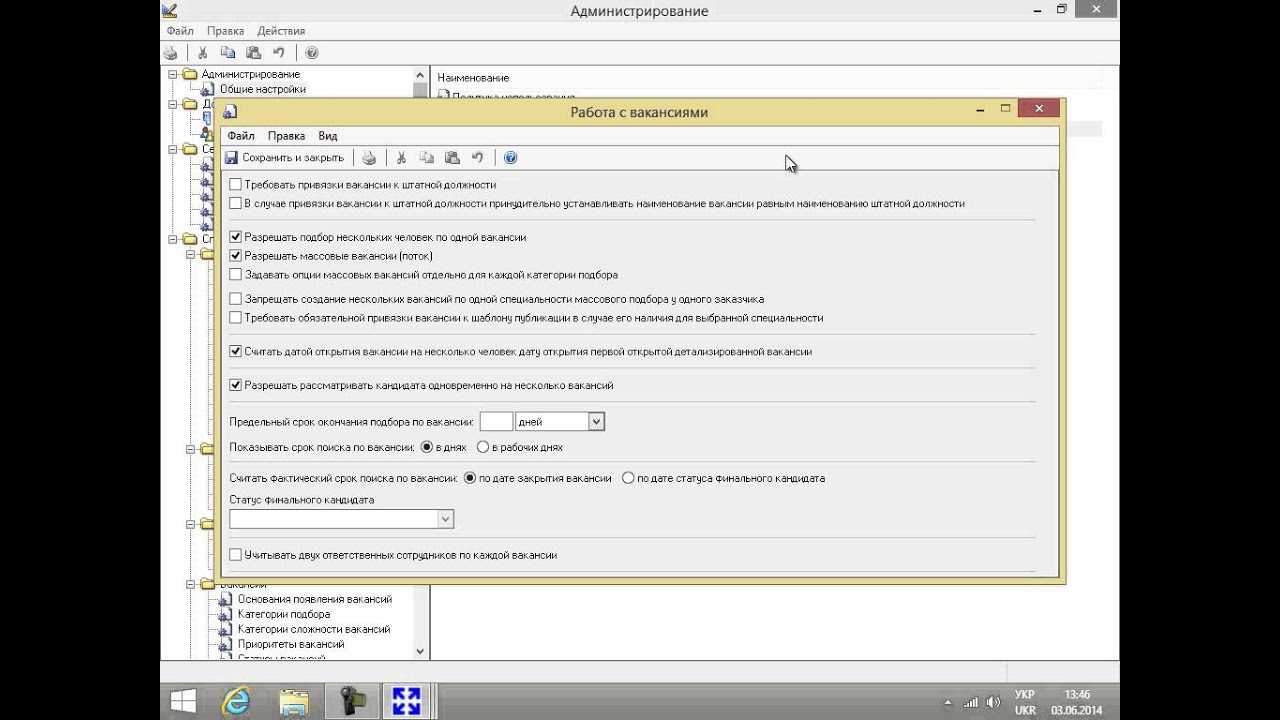Click Cut scissors icon in Администрирование toolbar
Screen dimensions: 1280x720
click(x=202, y=53)
